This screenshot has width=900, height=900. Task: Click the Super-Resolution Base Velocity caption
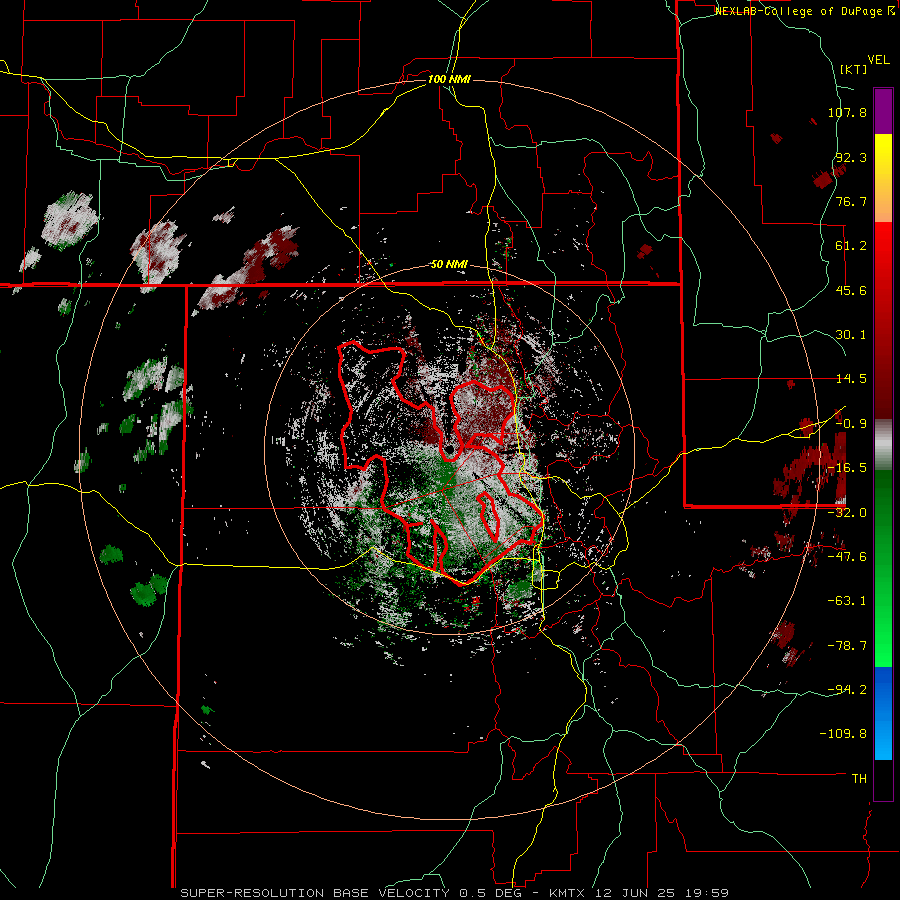(455, 893)
